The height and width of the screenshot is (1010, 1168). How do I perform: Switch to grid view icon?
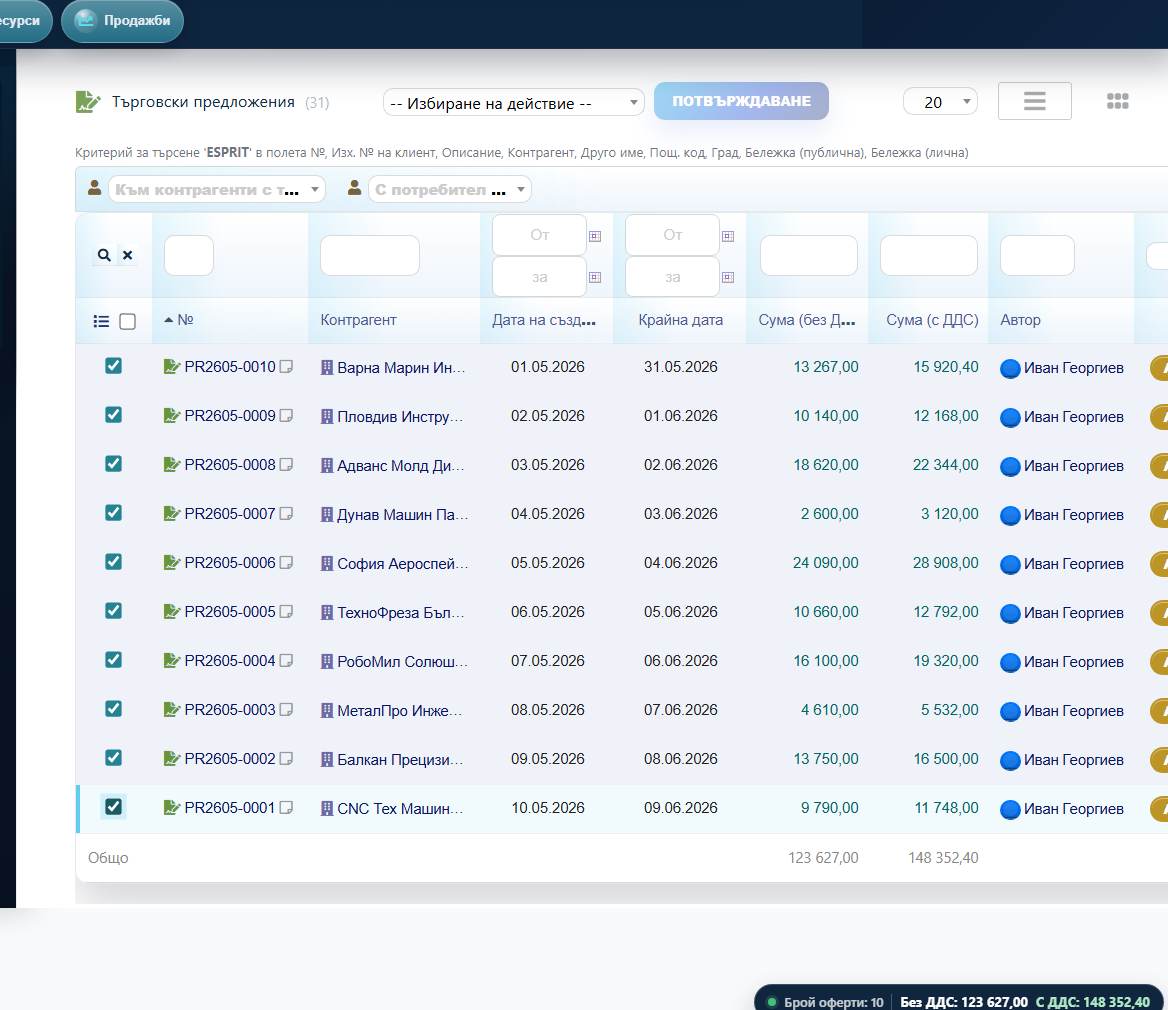pyautogui.click(x=1117, y=101)
